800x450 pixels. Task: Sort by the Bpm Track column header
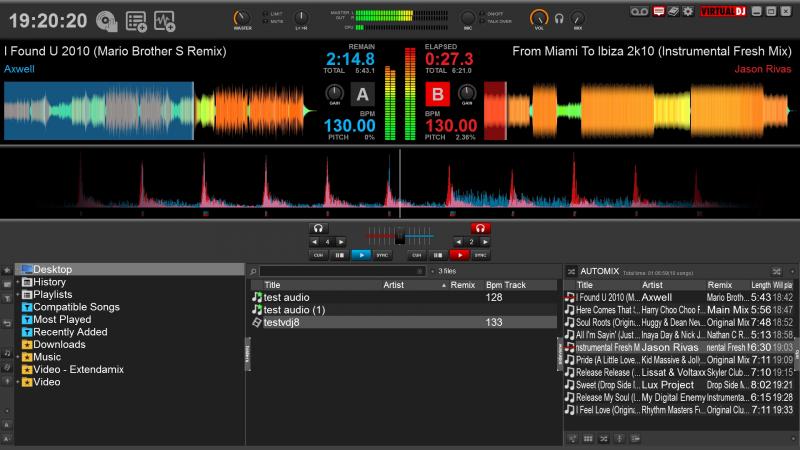coord(506,285)
